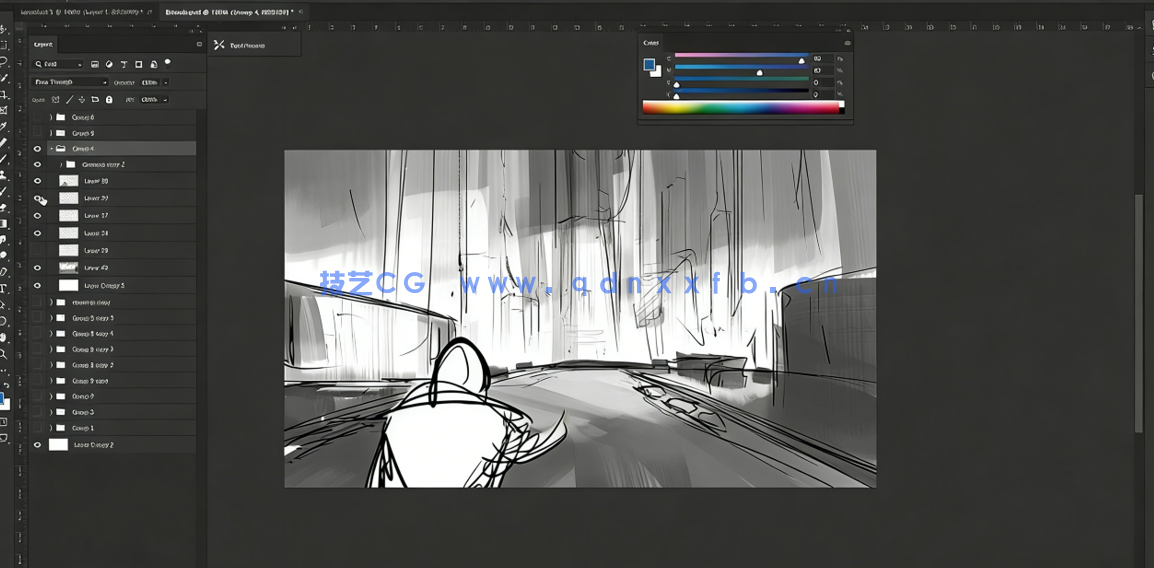The width and height of the screenshot is (1154, 568).
Task: Select the Crop tool
Action: coord(4,94)
